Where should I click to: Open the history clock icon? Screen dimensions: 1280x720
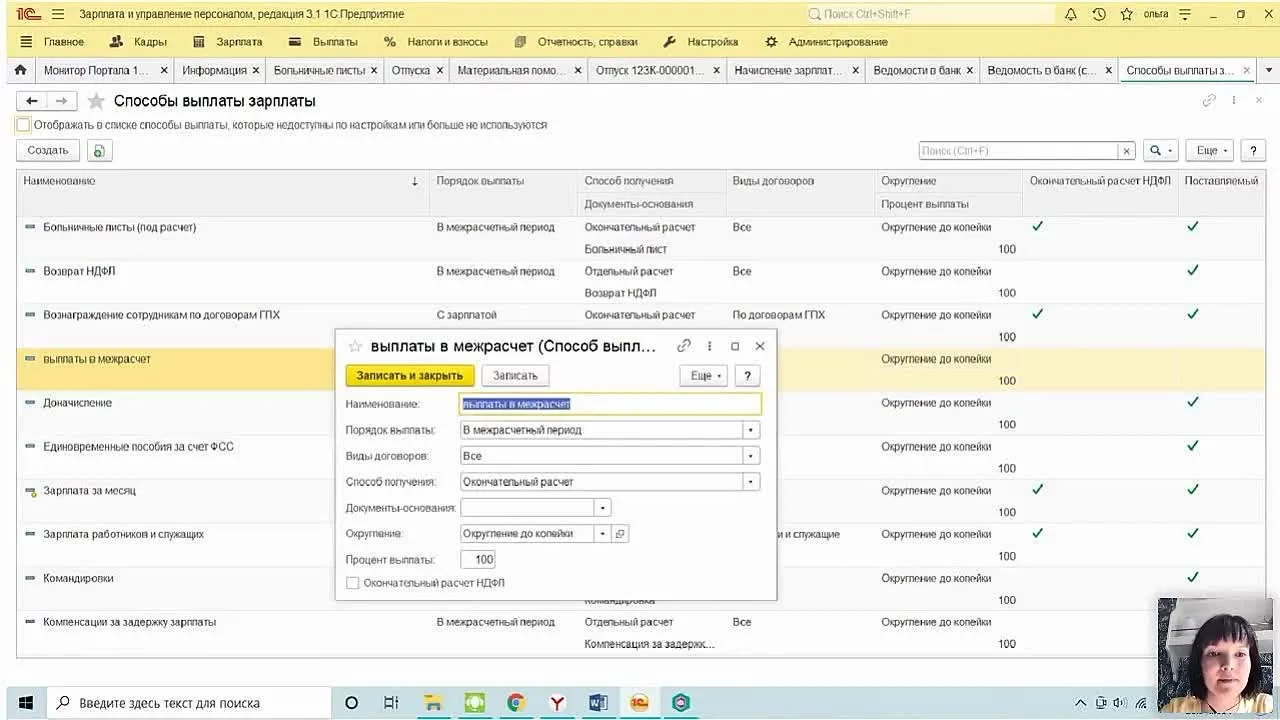click(x=1099, y=14)
